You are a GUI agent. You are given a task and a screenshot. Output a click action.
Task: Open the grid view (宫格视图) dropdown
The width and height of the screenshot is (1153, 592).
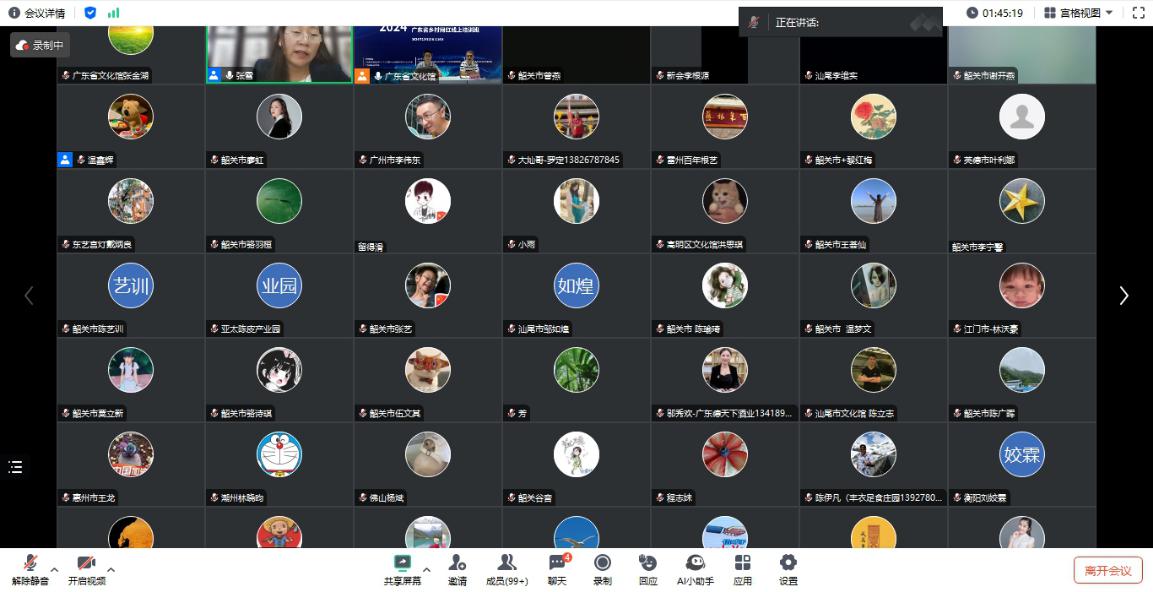pyautogui.click(x=1078, y=13)
